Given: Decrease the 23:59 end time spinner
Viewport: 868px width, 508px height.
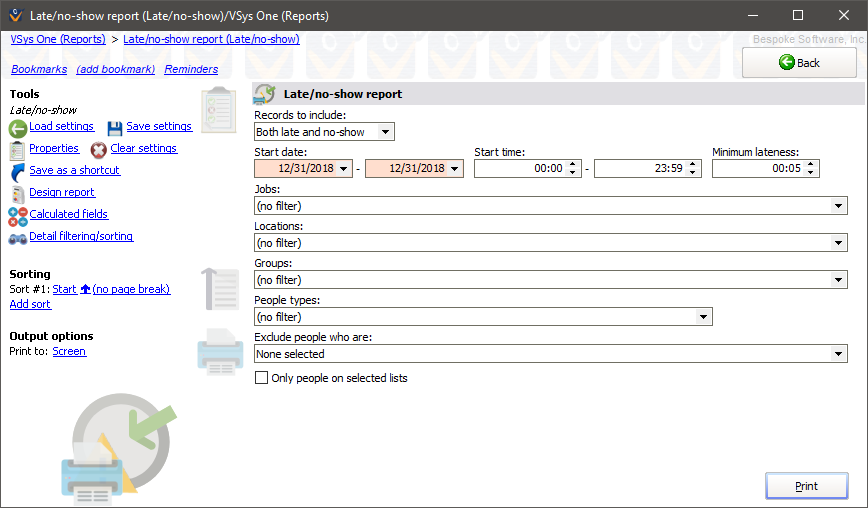Looking at the screenshot, I should [693, 172].
